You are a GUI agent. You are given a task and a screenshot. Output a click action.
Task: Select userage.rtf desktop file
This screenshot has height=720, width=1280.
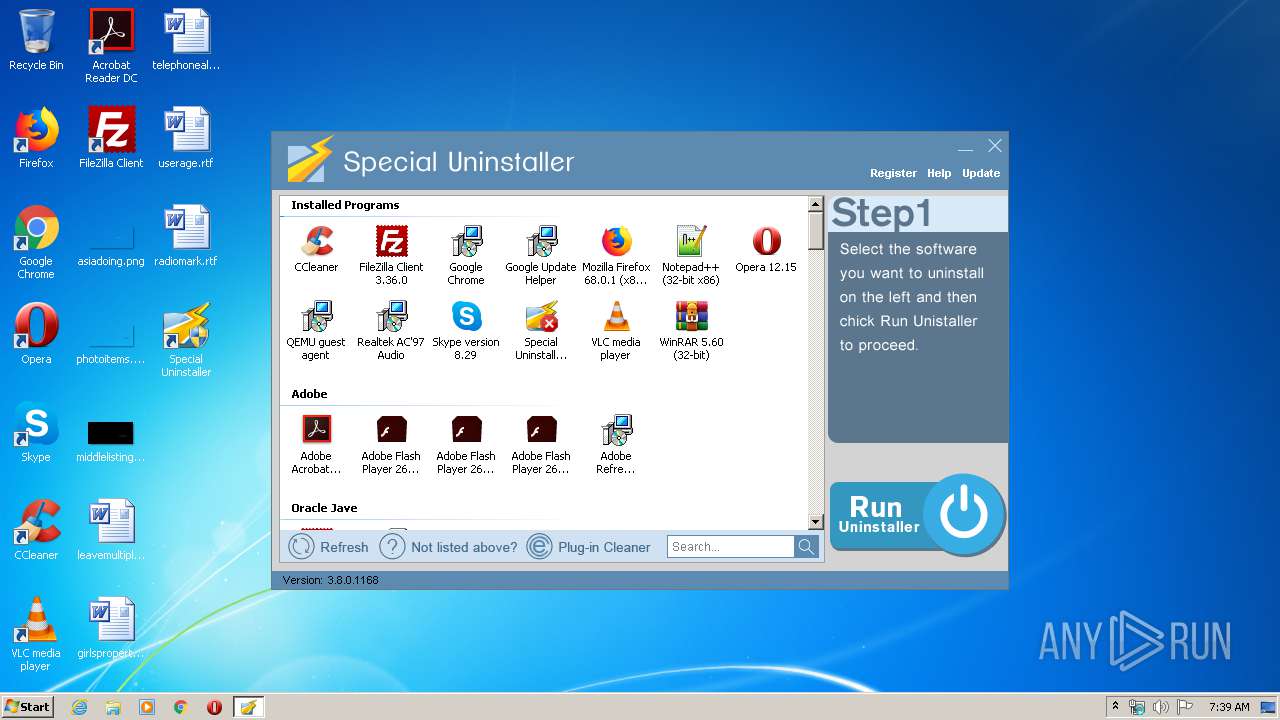(x=186, y=138)
